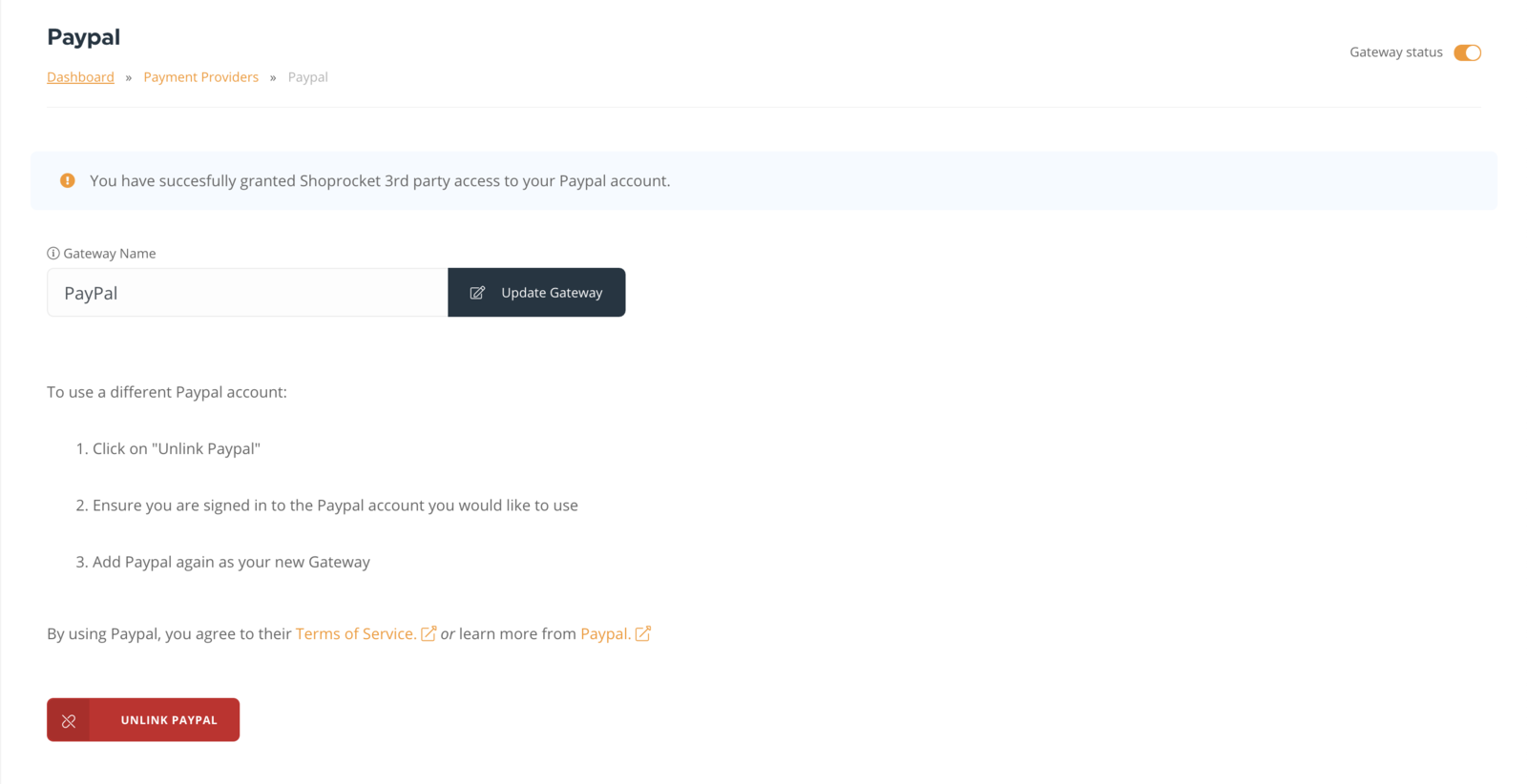Toggle the Gateway status switch
The width and height of the screenshot is (1527, 784).
(1467, 52)
